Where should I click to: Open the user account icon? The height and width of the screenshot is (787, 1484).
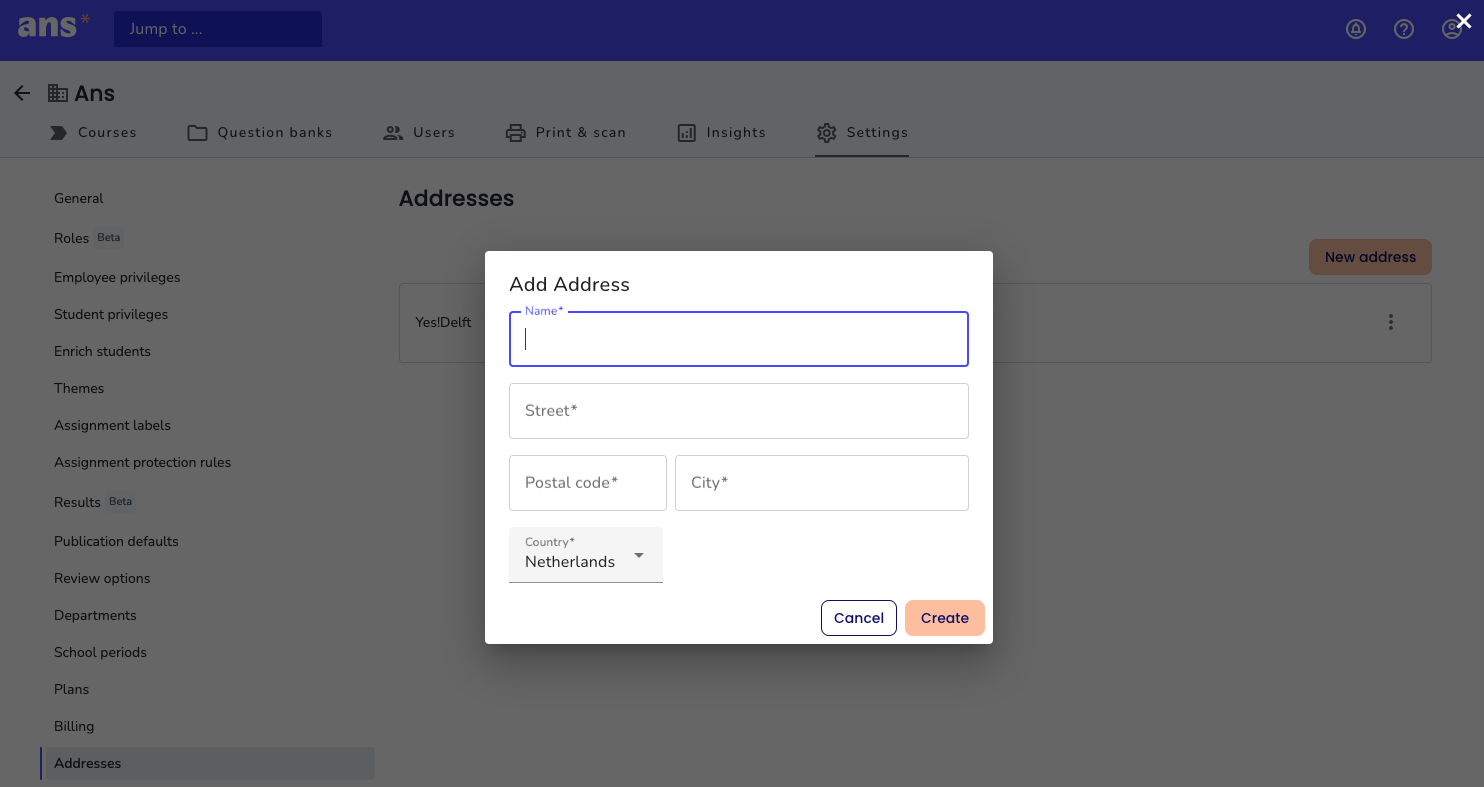[x=1452, y=29]
